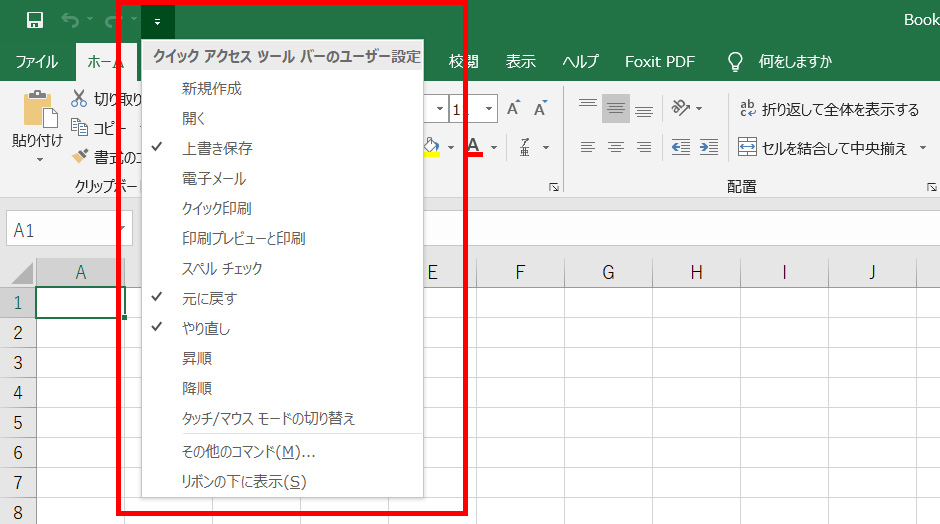Center text horizontally icon
The width and height of the screenshot is (940, 524).
pyautogui.click(x=616, y=147)
